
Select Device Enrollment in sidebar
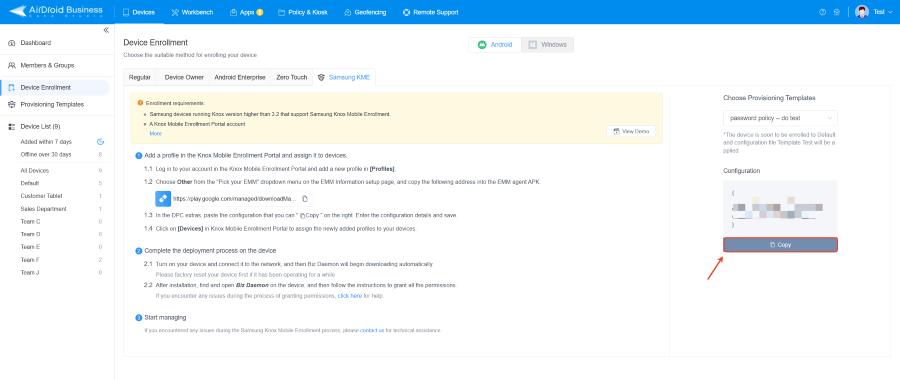(x=55, y=88)
